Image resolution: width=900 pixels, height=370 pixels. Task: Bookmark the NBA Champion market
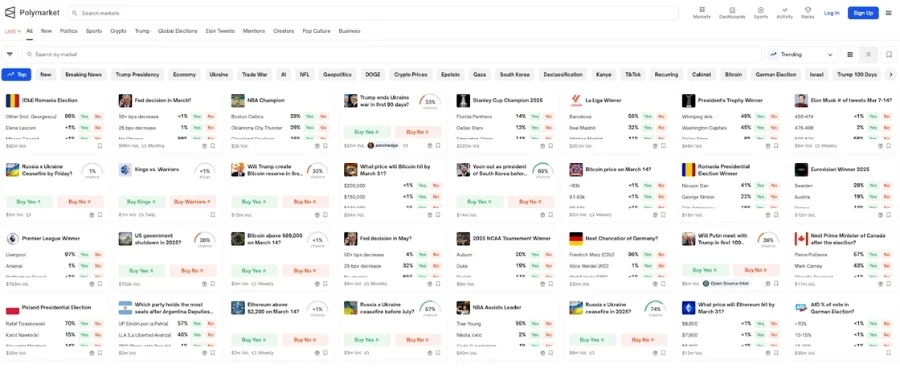[325, 146]
